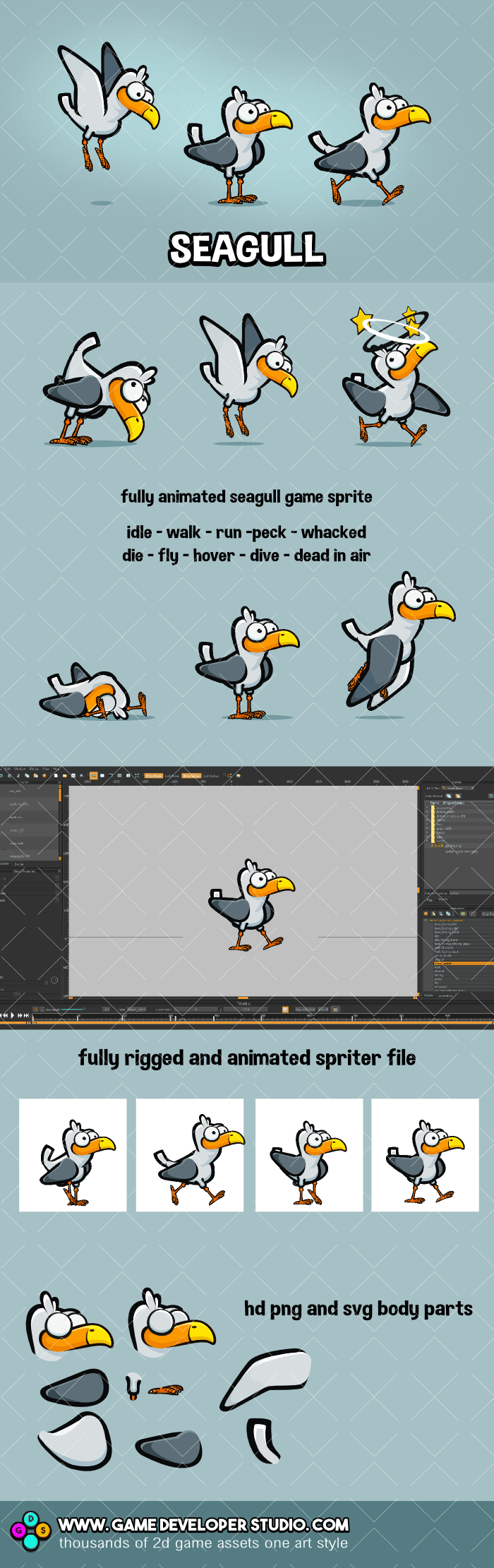This screenshot has height=1568, width=494.
Task: Open the Mode menu in Spriter
Action: [x=34, y=768]
